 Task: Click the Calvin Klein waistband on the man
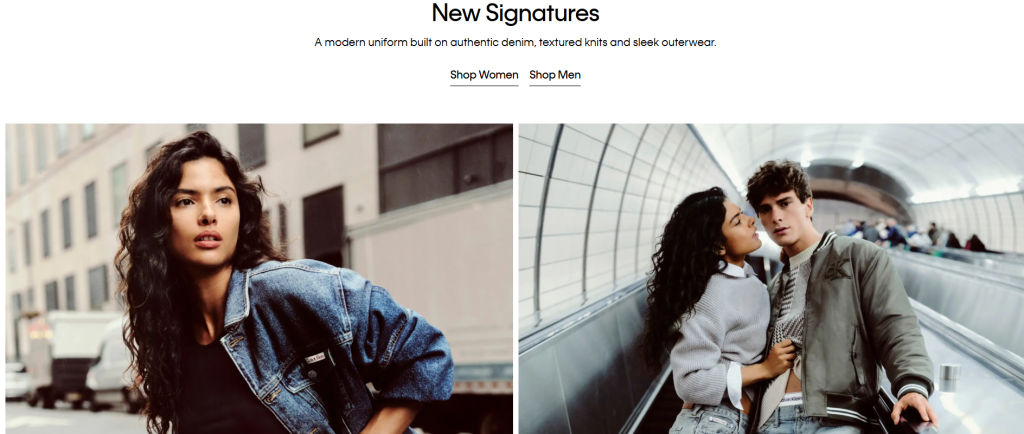point(792,399)
